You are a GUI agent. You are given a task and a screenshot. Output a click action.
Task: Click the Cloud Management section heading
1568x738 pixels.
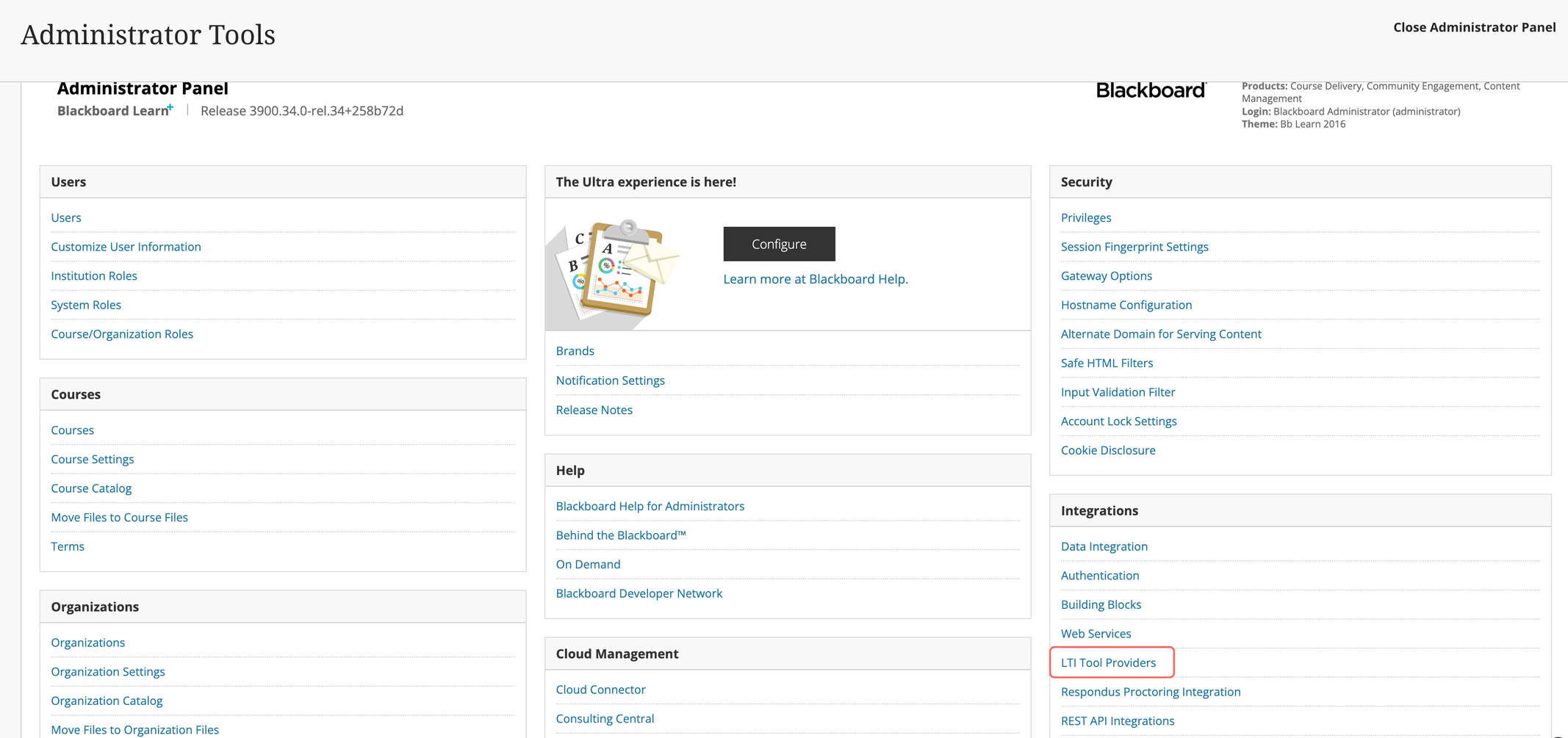(x=617, y=654)
